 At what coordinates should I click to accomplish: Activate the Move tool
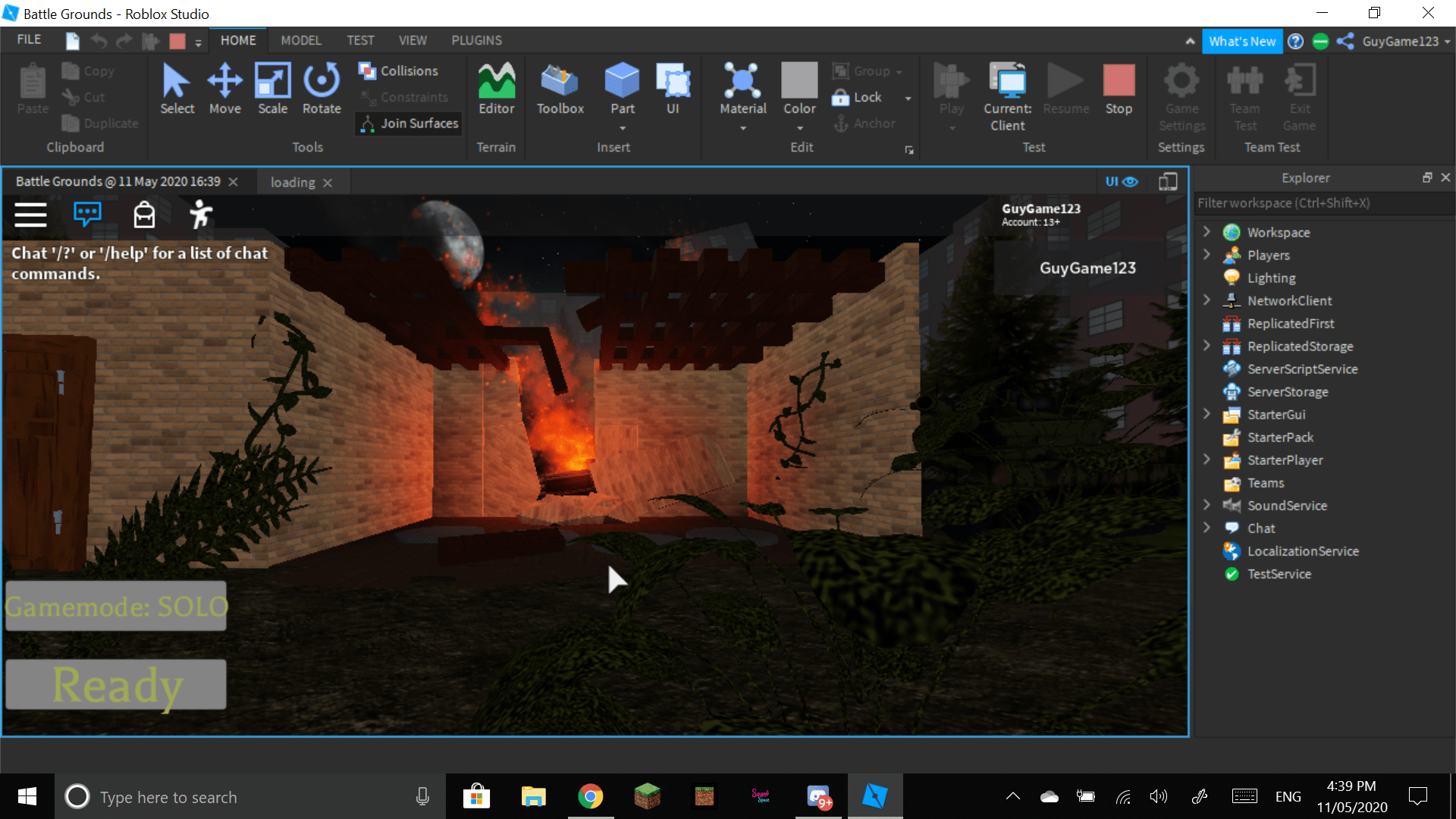[224, 89]
